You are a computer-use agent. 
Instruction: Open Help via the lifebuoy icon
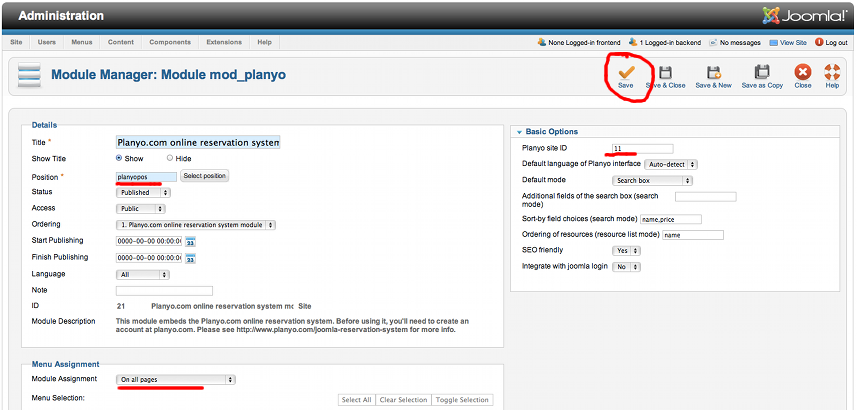832,72
